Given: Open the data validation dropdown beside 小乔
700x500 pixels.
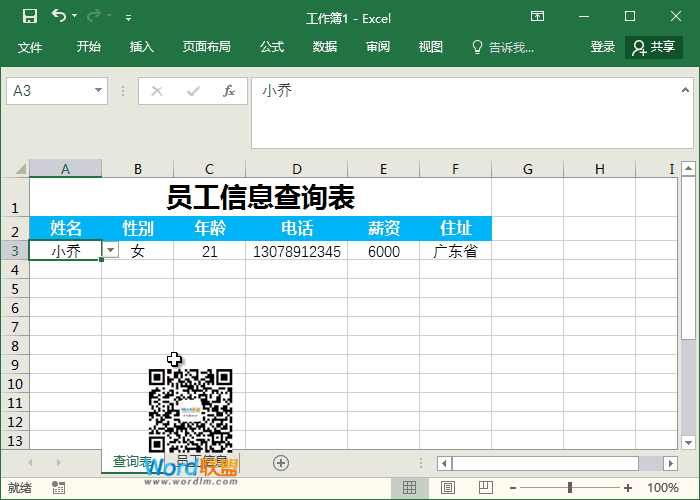Looking at the screenshot, I should tap(111, 250).
